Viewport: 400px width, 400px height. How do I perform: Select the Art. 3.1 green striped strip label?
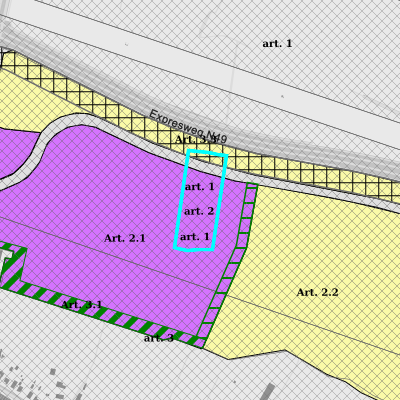(x=82, y=304)
